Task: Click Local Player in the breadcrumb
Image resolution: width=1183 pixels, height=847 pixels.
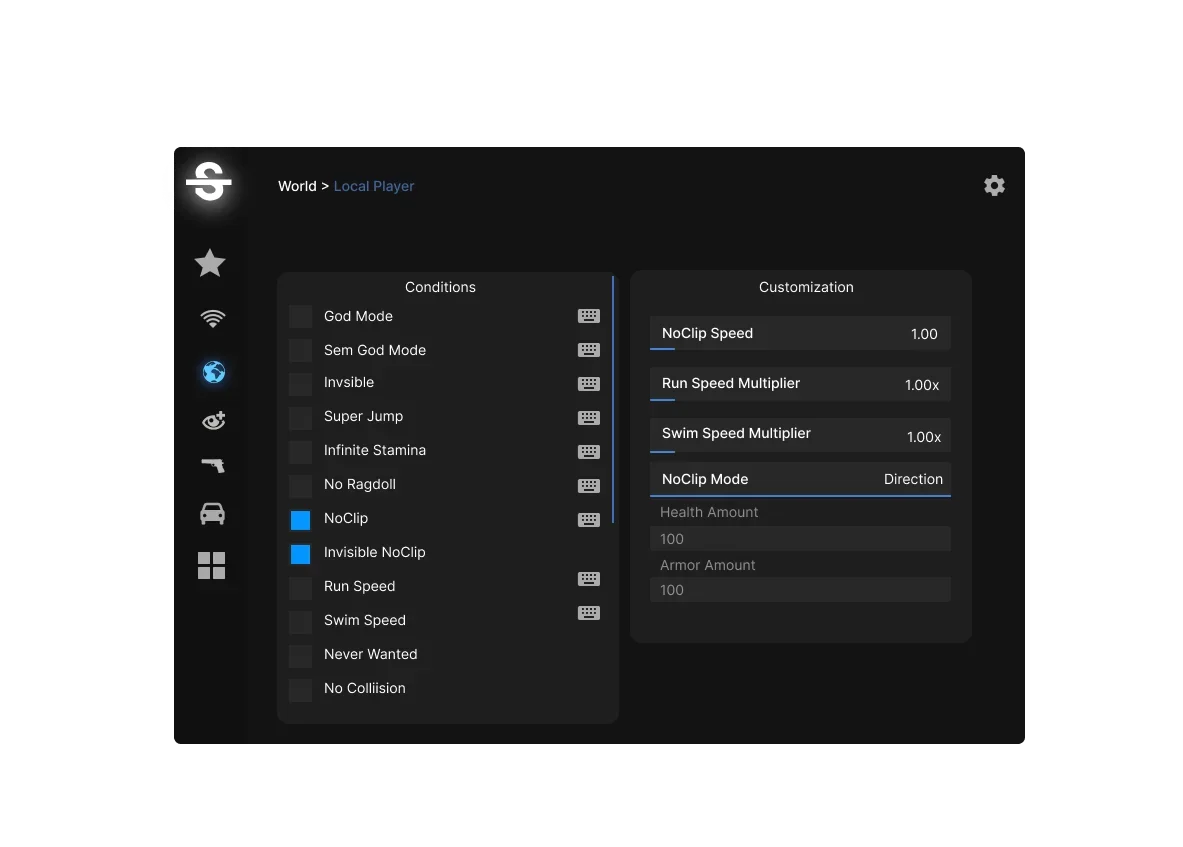Action: pyautogui.click(x=373, y=186)
